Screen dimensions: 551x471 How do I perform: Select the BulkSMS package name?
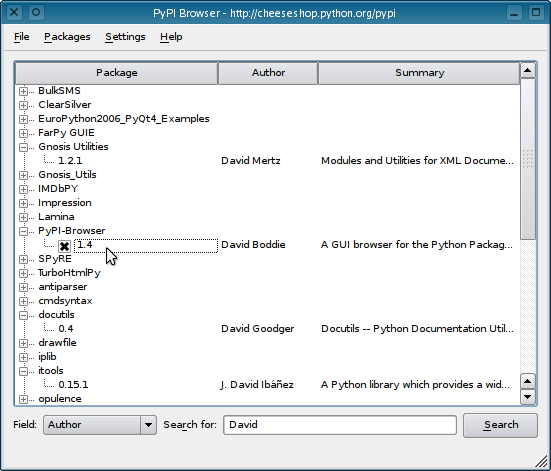tap(59, 91)
